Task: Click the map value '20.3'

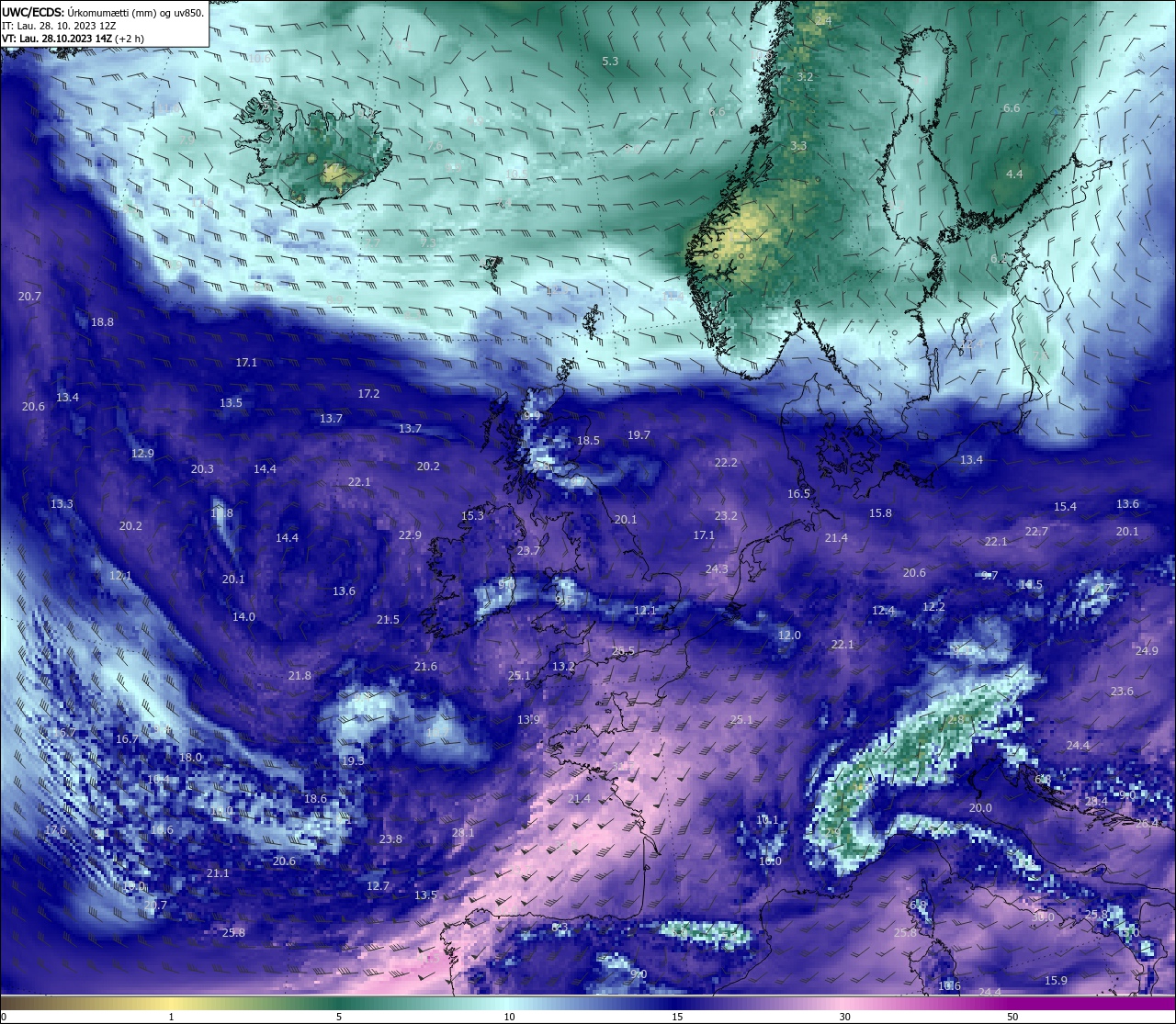Action: point(202,469)
